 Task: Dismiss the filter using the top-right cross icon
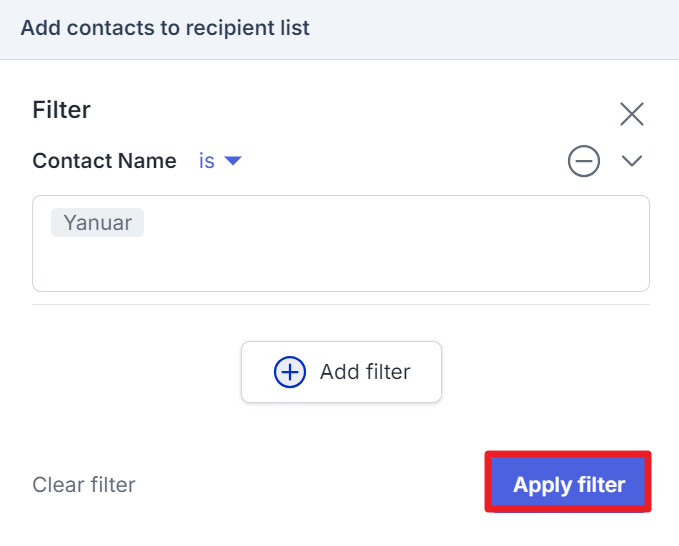pos(632,114)
